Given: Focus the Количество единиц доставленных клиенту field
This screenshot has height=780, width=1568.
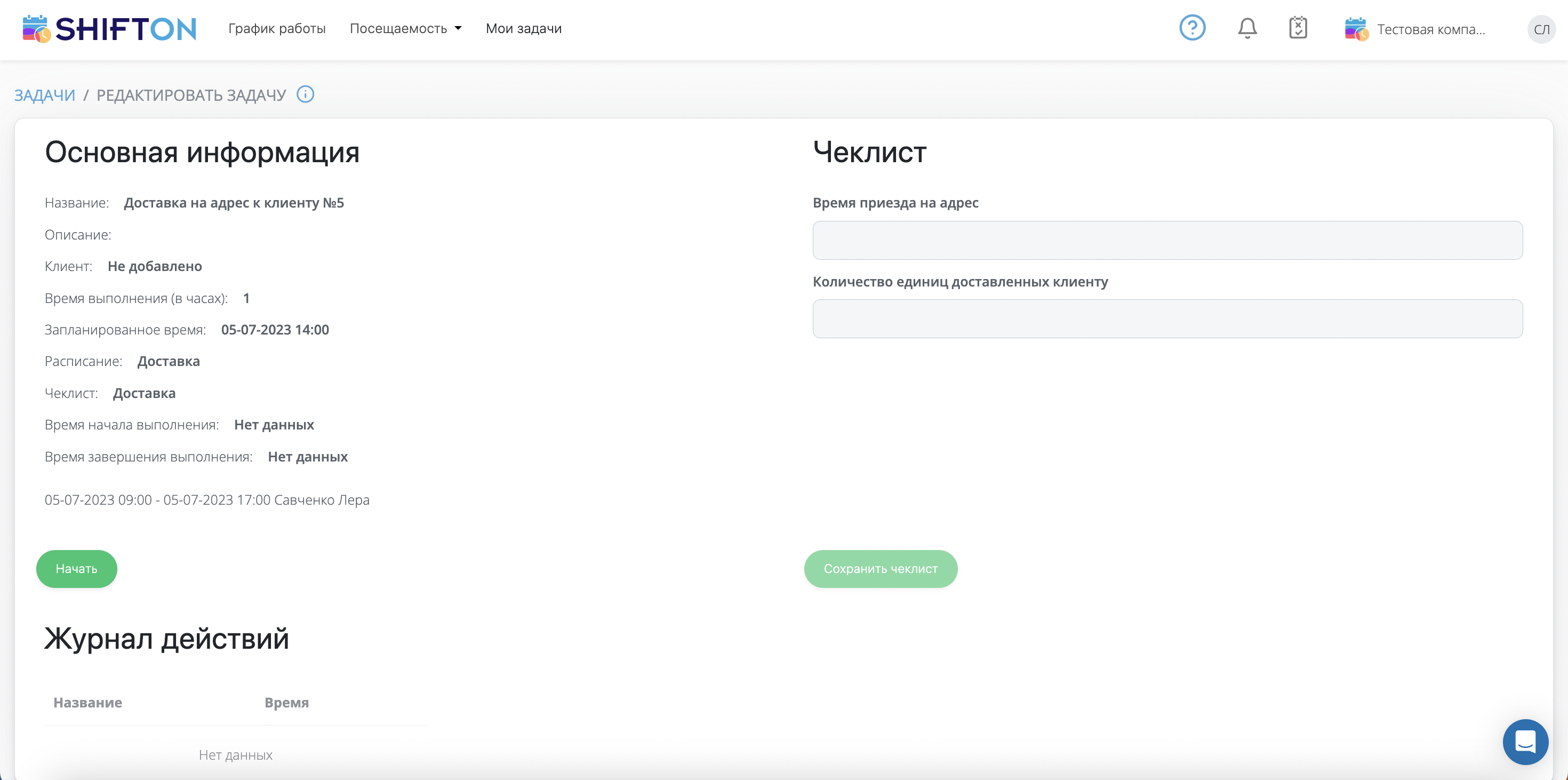Looking at the screenshot, I should click(1167, 319).
